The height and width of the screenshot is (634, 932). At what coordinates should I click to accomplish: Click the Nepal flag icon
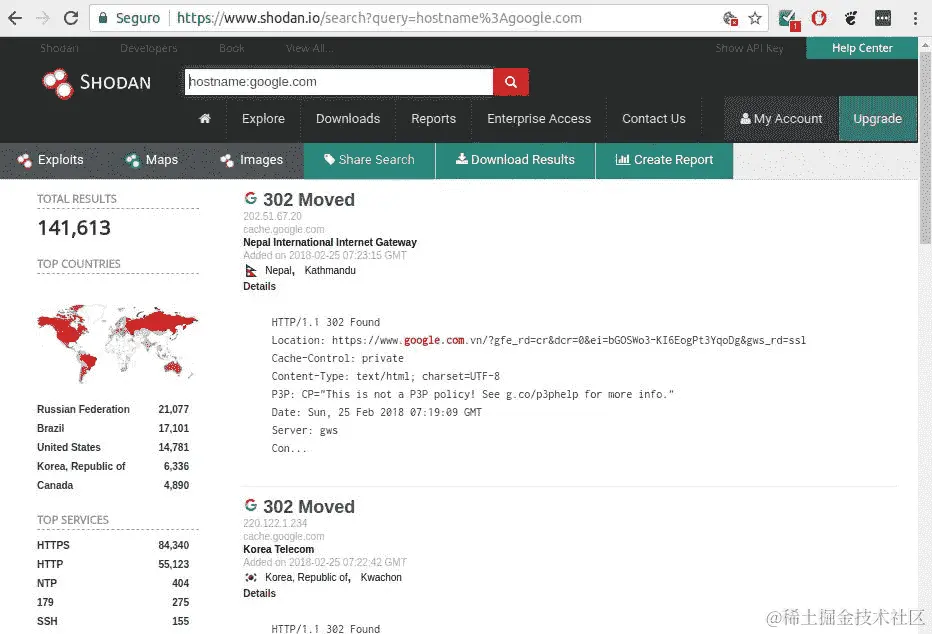pyautogui.click(x=251, y=271)
